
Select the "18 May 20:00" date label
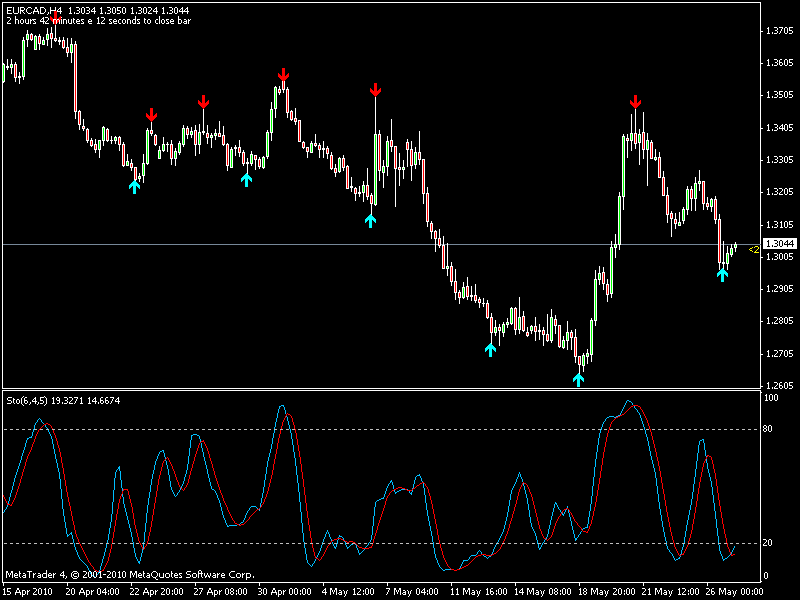[x=605, y=592]
